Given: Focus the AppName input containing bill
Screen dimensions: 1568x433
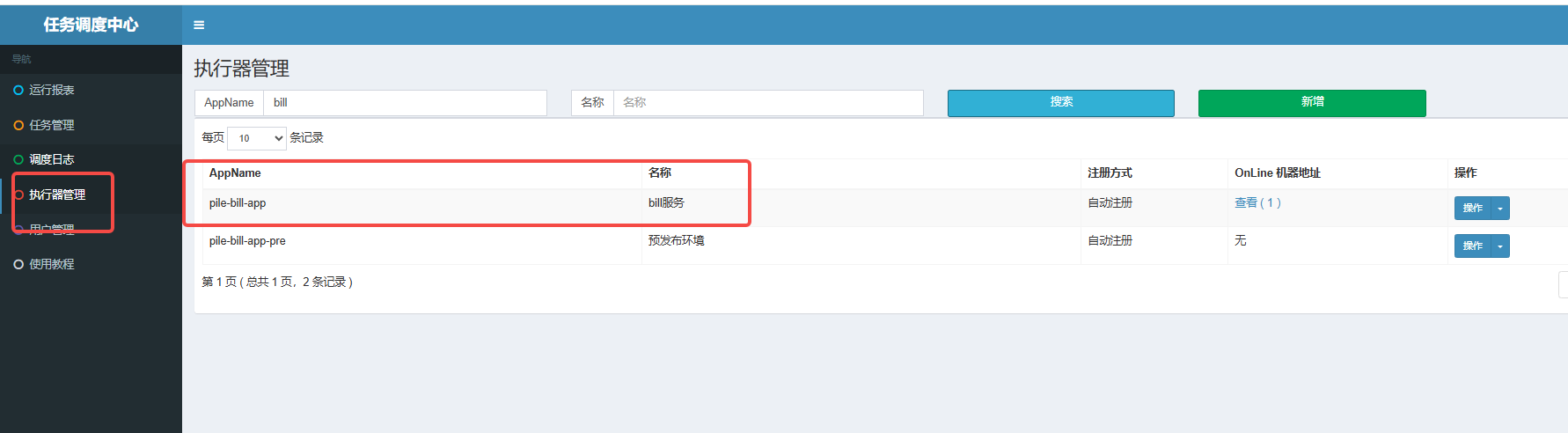Looking at the screenshot, I should pos(405,103).
